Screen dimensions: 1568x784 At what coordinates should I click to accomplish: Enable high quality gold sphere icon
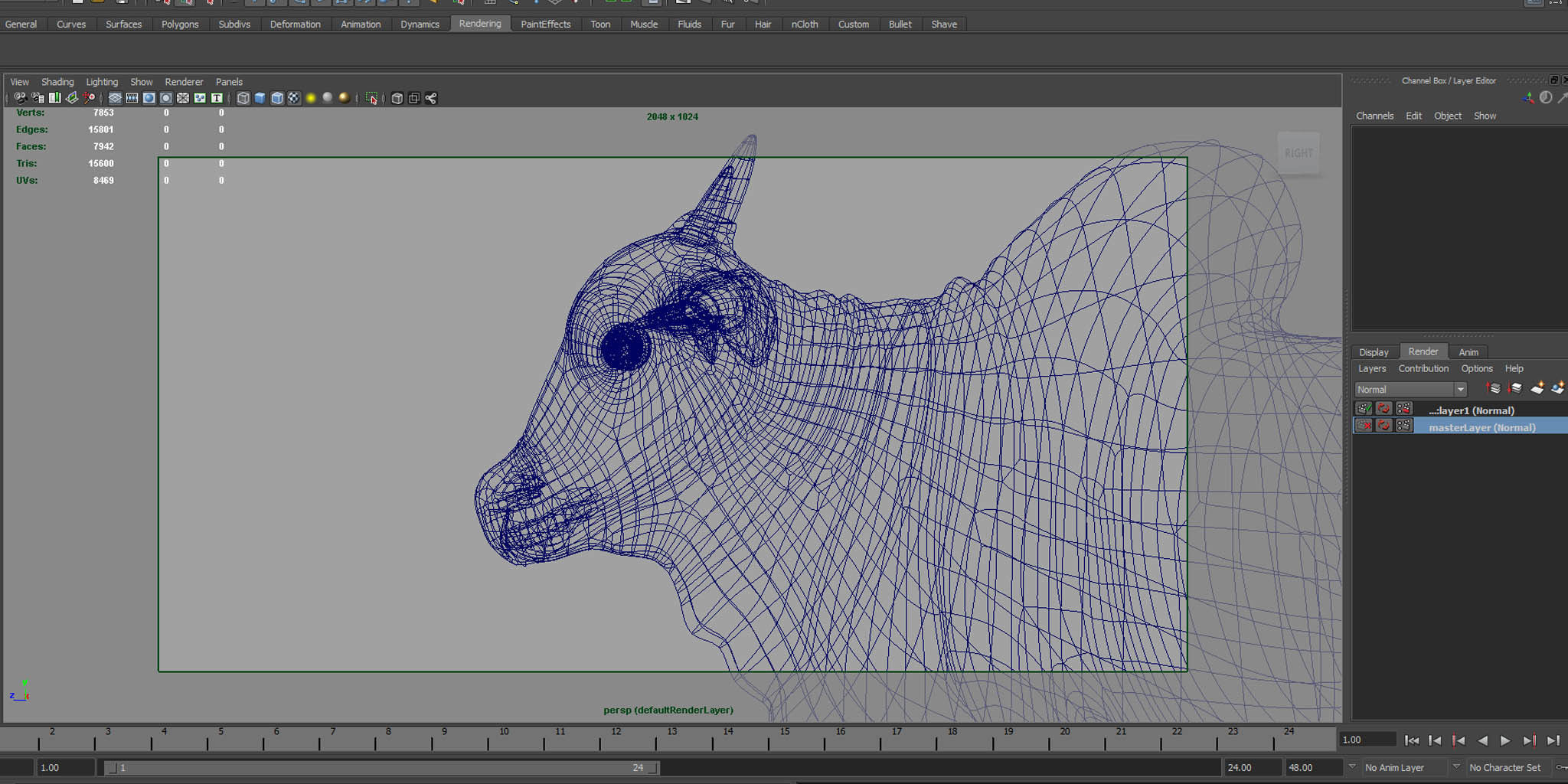345,98
